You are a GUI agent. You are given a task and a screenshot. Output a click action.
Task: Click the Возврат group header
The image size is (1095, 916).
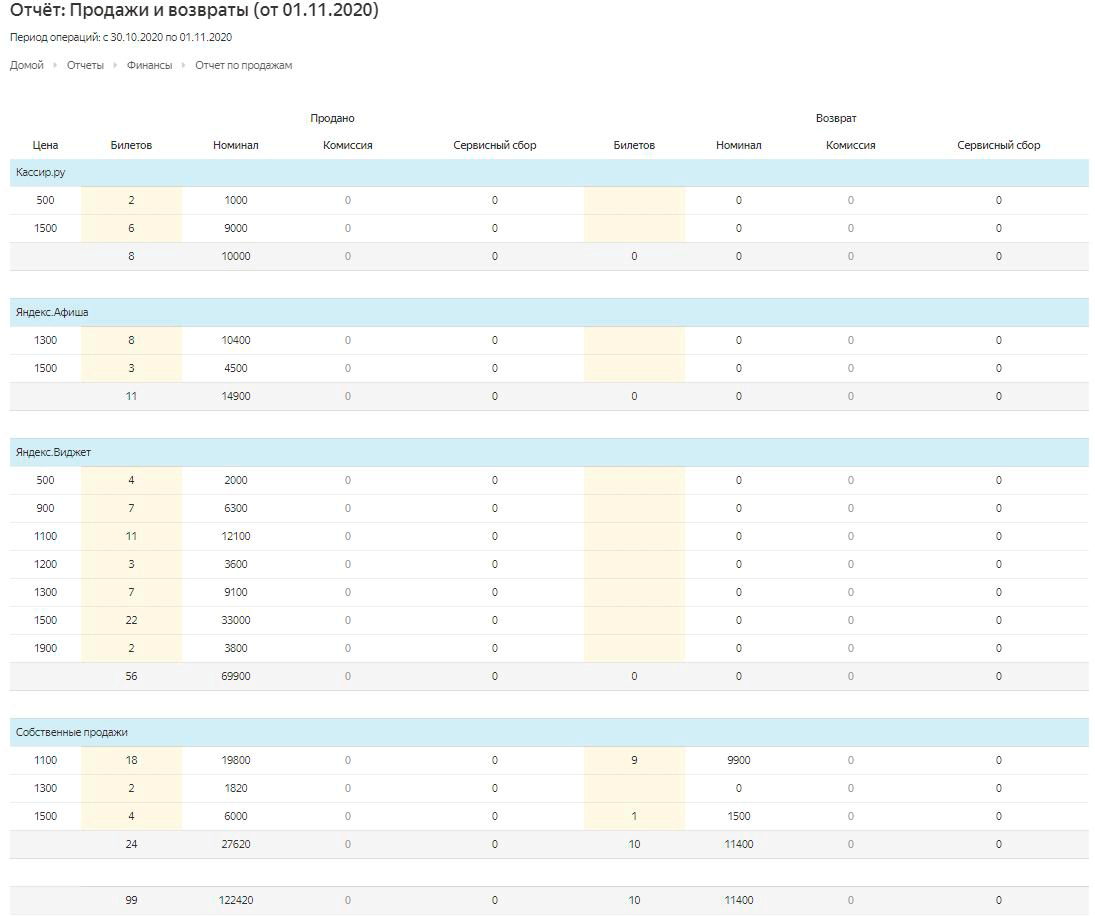(836, 118)
